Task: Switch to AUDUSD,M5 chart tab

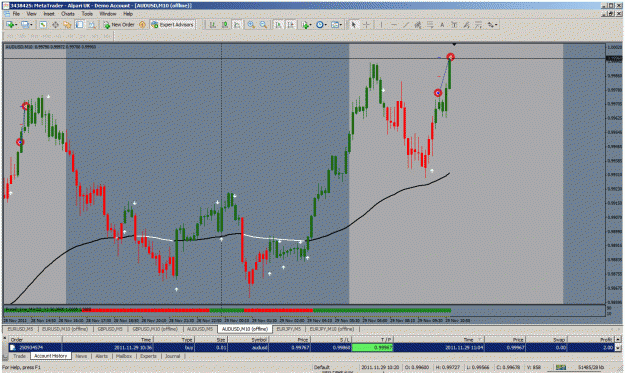Action: pyautogui.click(x=200, y=329)
